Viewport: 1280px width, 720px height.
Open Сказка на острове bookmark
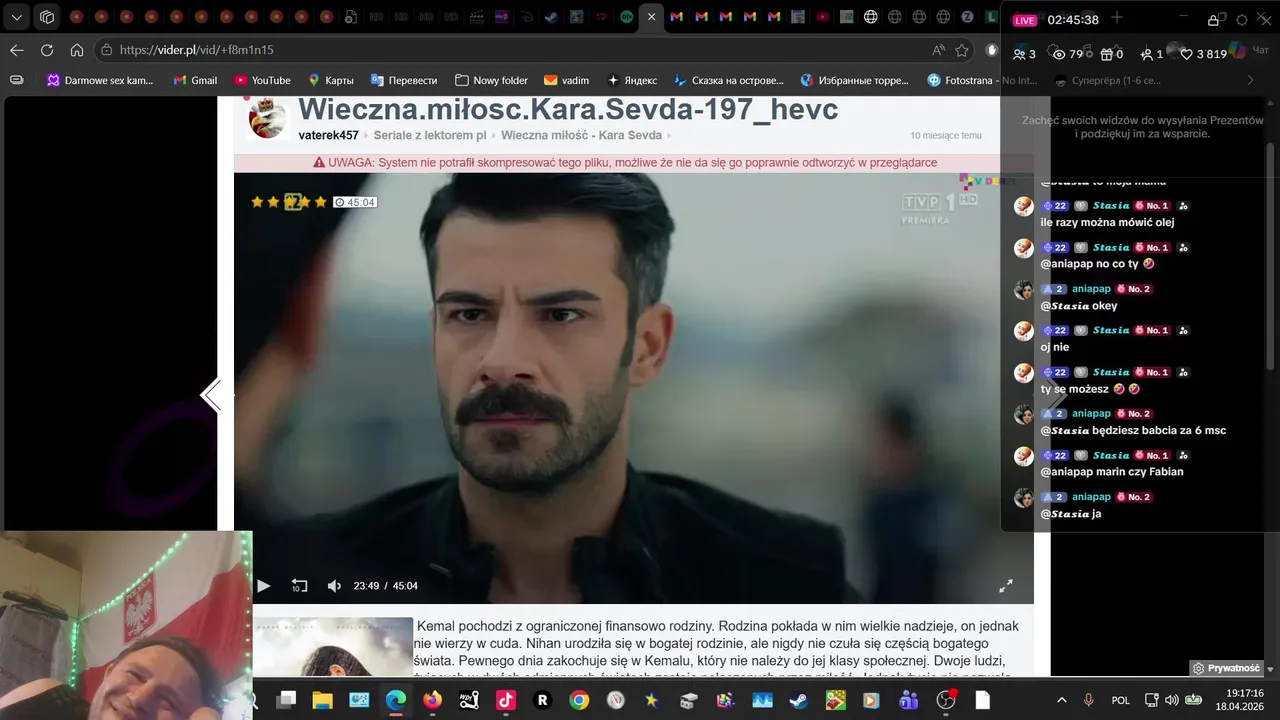tap(730, 80)
